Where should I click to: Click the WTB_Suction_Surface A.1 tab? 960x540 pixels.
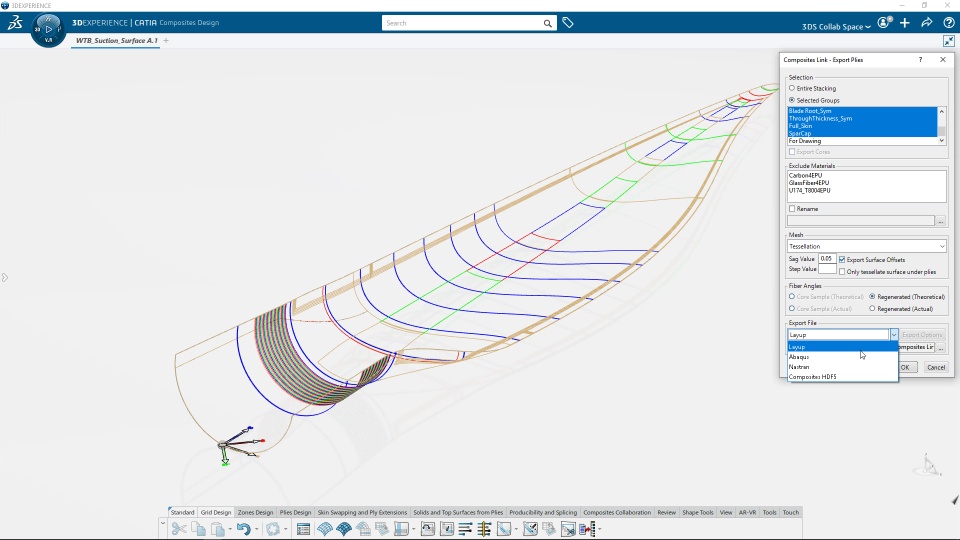pos(116,40)
